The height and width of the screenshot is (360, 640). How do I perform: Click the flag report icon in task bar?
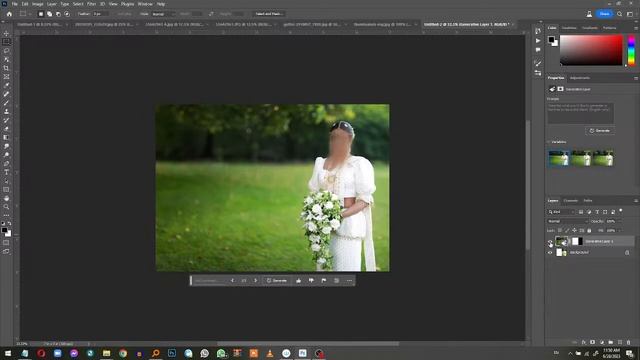click(324, 280)
